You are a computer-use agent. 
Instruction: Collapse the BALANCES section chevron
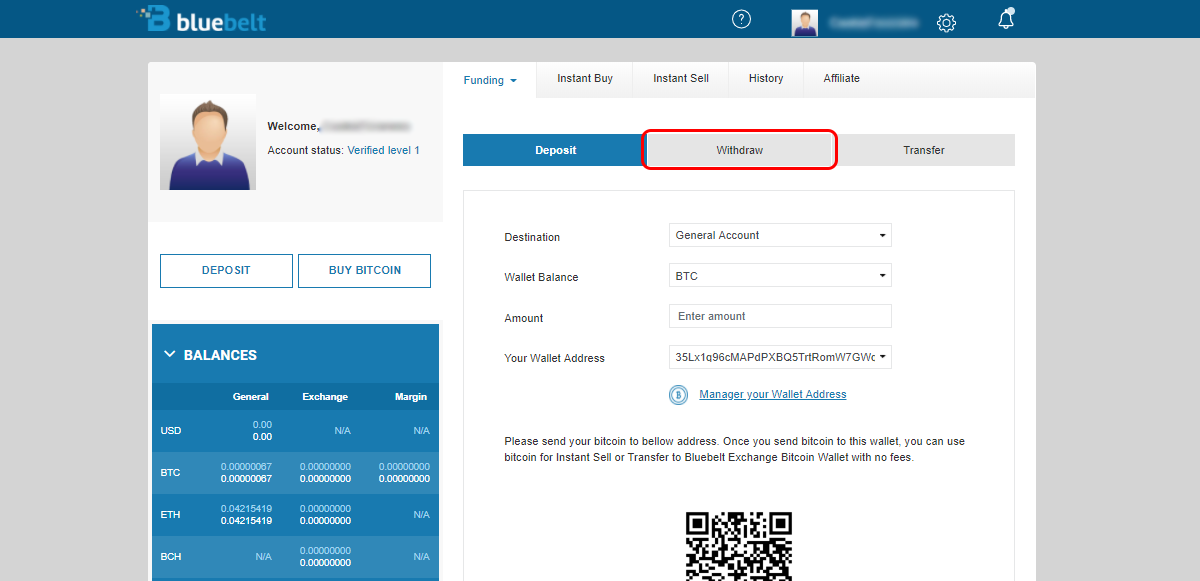(x=170, y=354)
